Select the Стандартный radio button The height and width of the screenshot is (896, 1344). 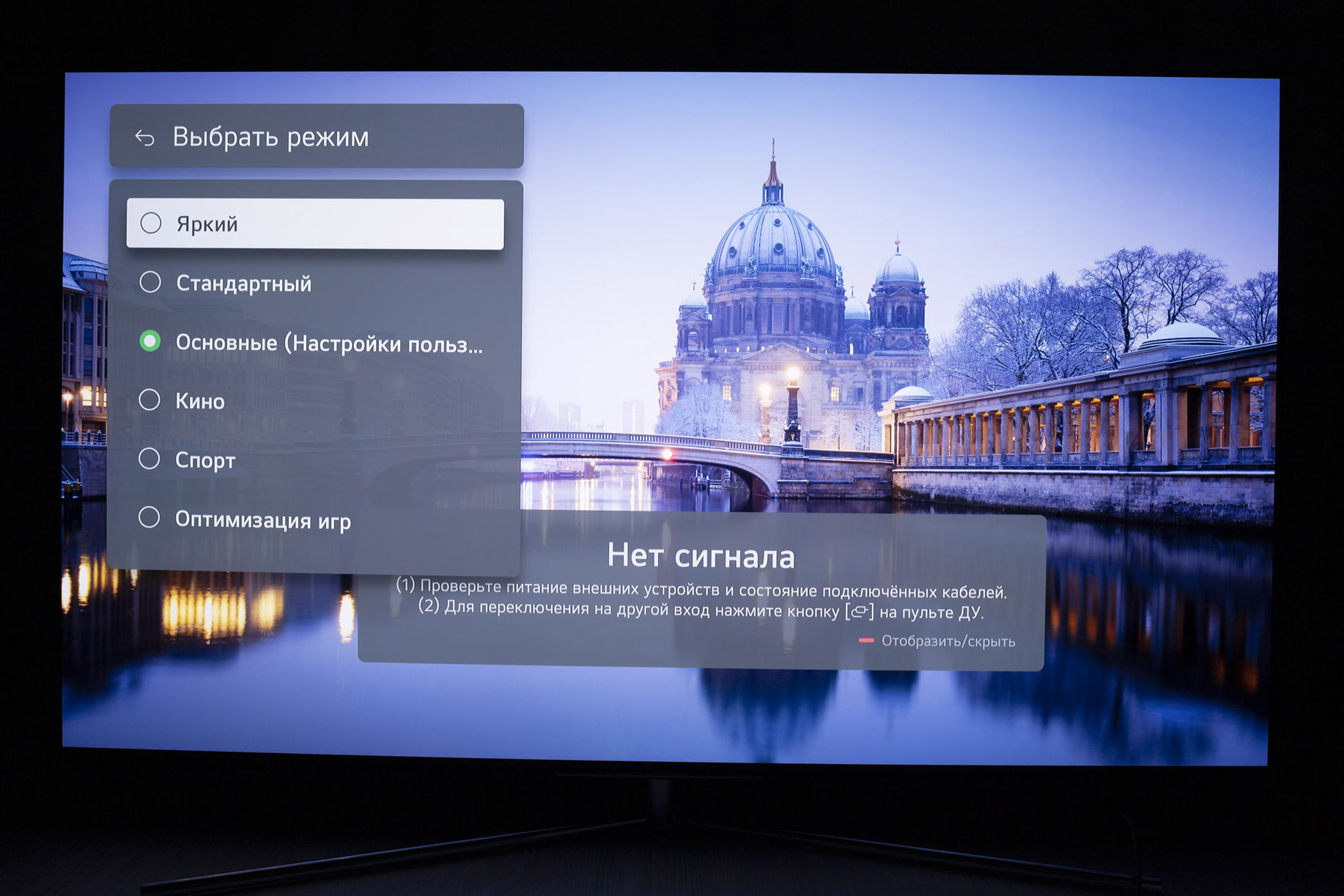tap(150, 282)
